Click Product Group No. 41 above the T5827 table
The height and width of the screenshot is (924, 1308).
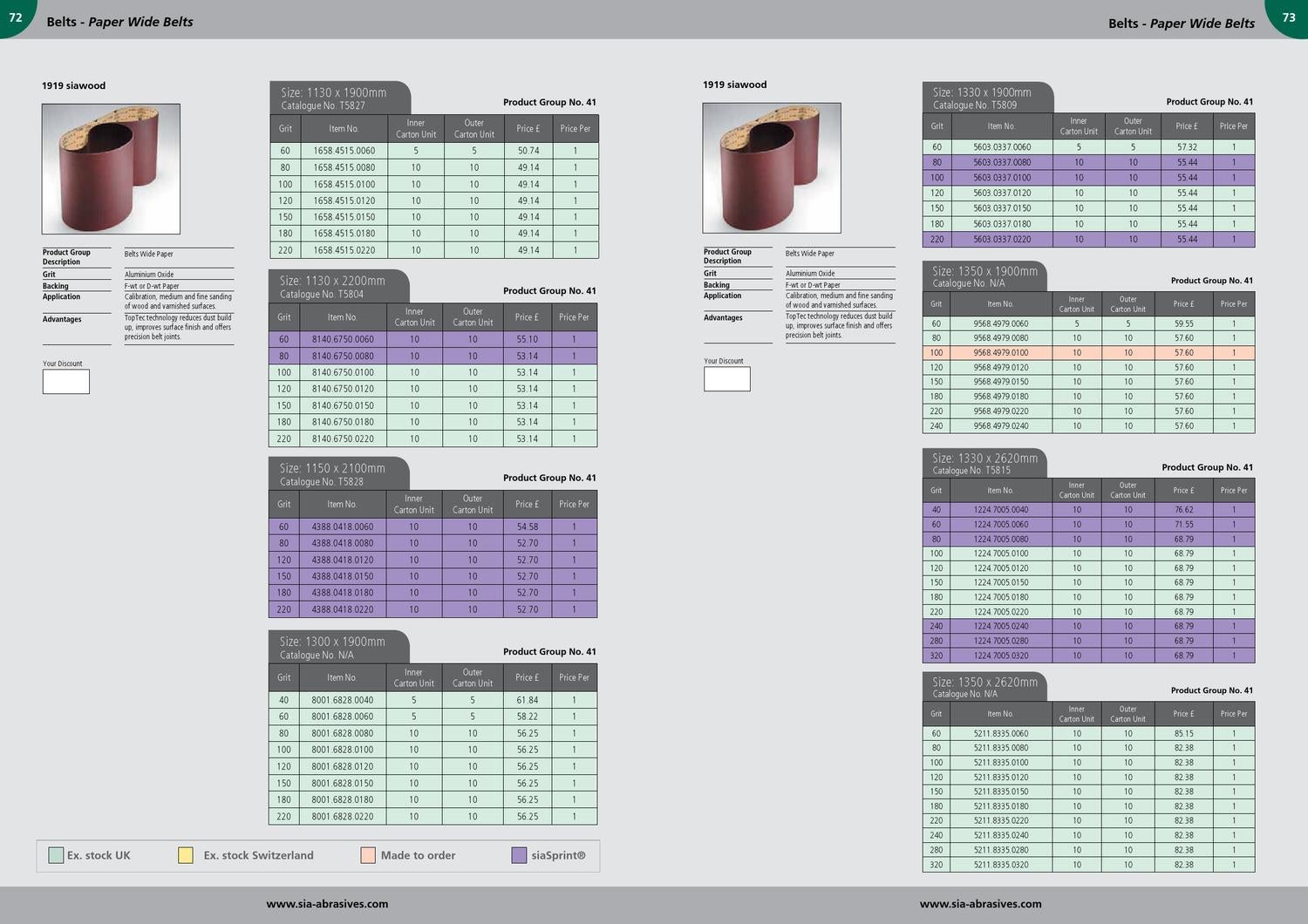pos(549,102)
